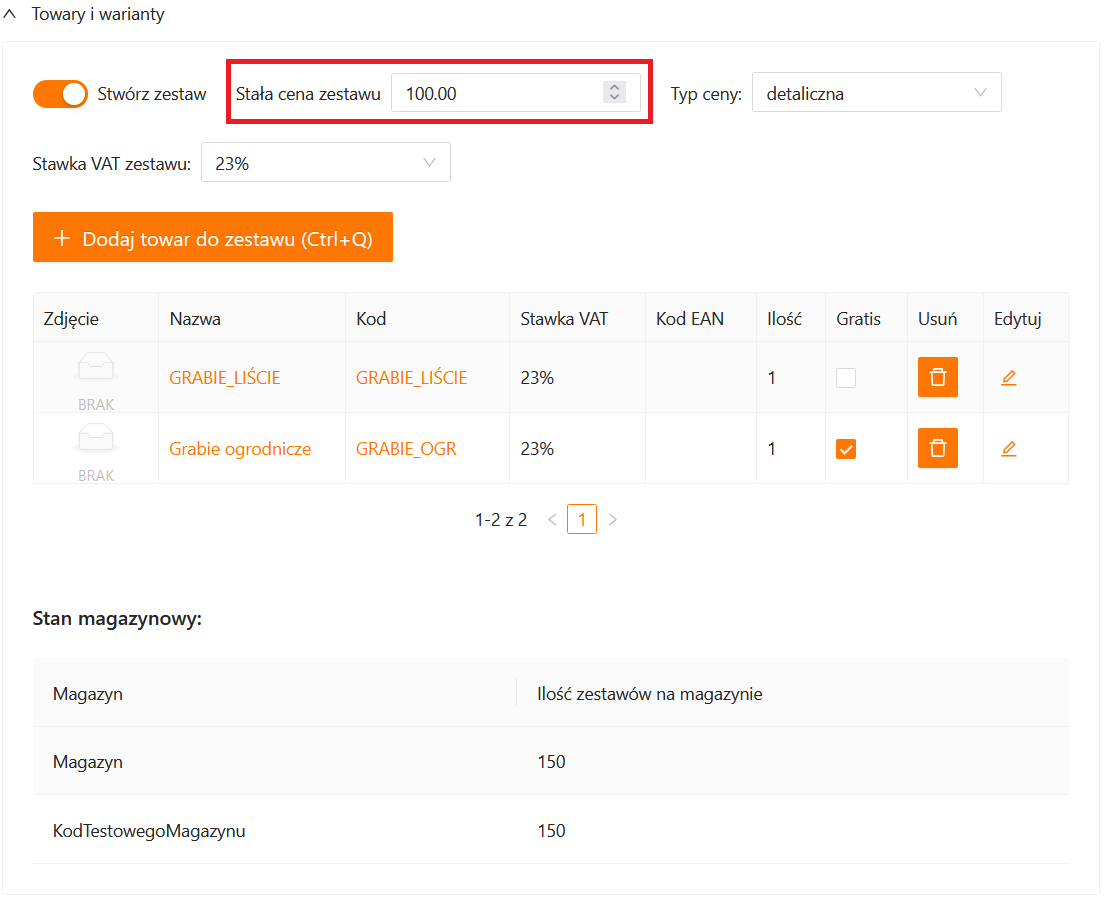Collapse the Towary i warianty section

coord(10,15)
